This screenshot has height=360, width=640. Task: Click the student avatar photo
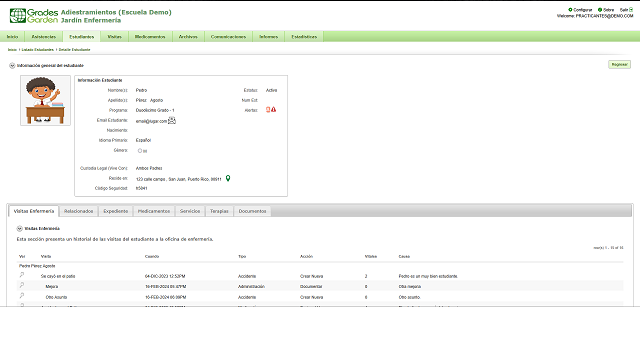45,100
